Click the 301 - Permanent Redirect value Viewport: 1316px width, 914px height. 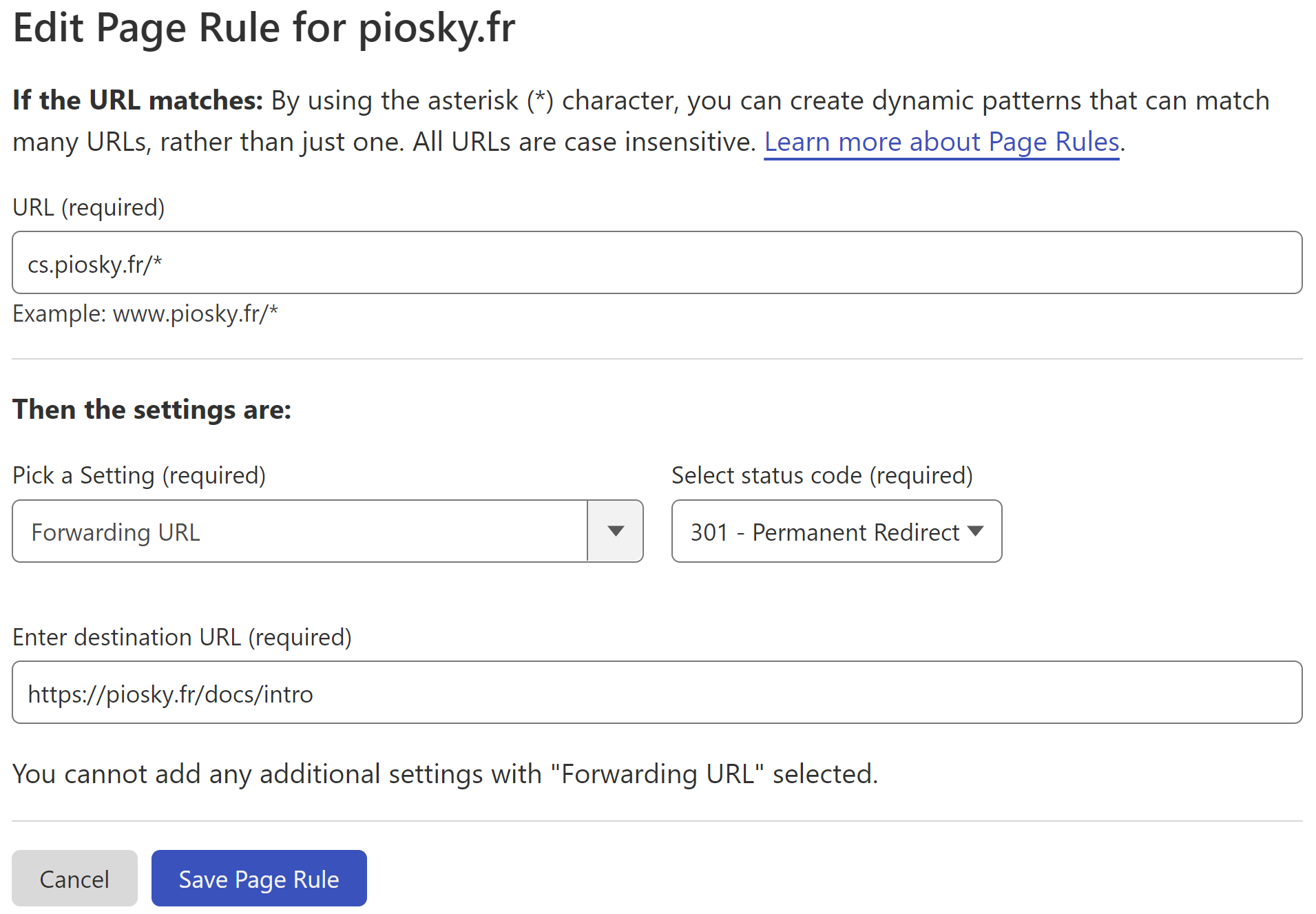(824, 531)
